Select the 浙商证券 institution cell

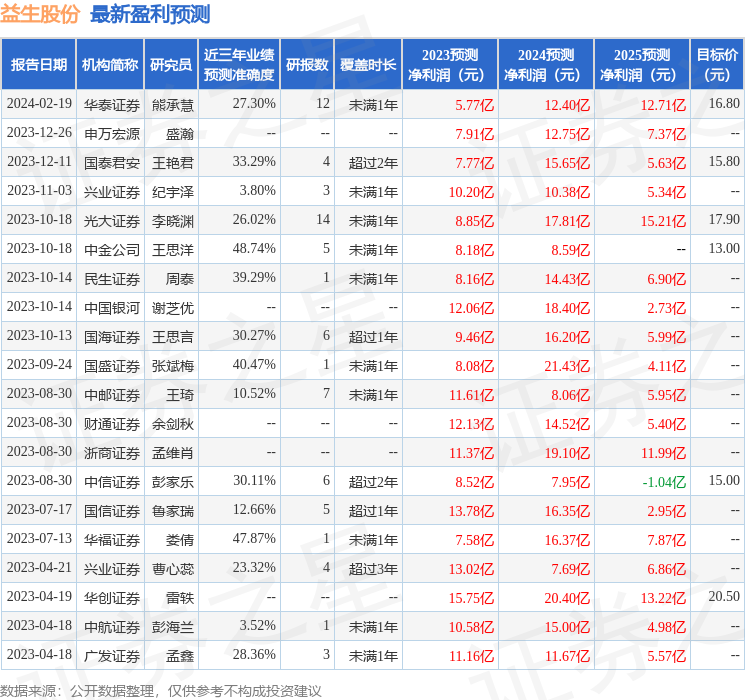tap(112, 452)
